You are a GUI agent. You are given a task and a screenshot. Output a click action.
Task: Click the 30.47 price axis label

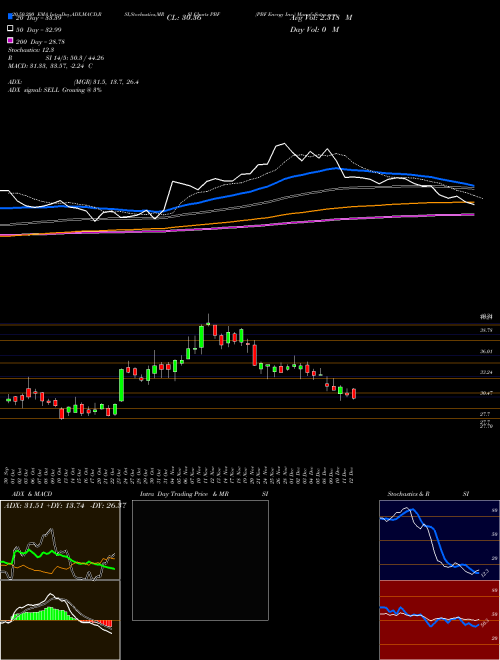click(x=486, y=393)
